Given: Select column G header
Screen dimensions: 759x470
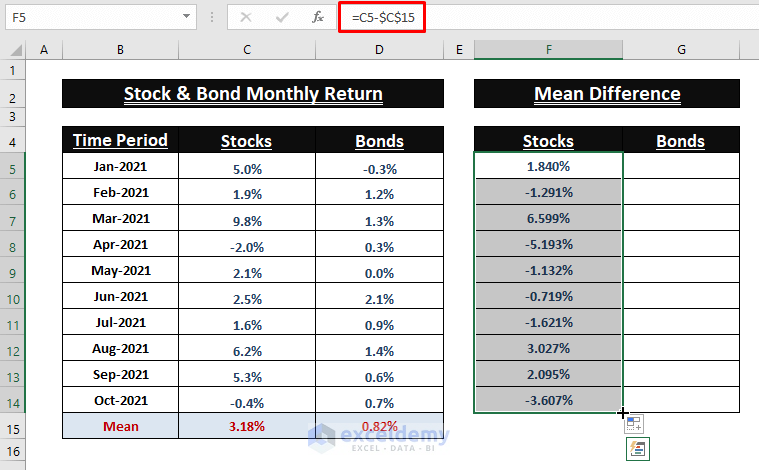Looking at the screenshot, I should 680,50.
